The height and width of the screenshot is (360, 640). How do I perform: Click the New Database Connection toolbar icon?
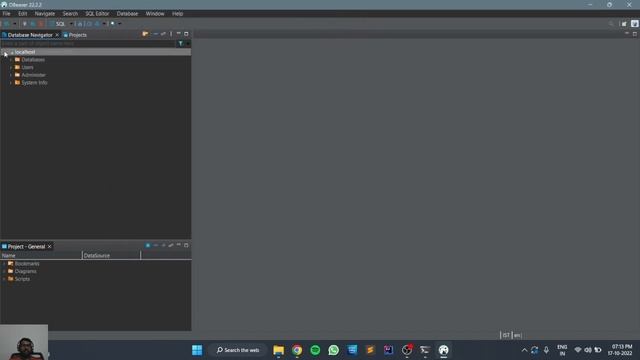6,24
